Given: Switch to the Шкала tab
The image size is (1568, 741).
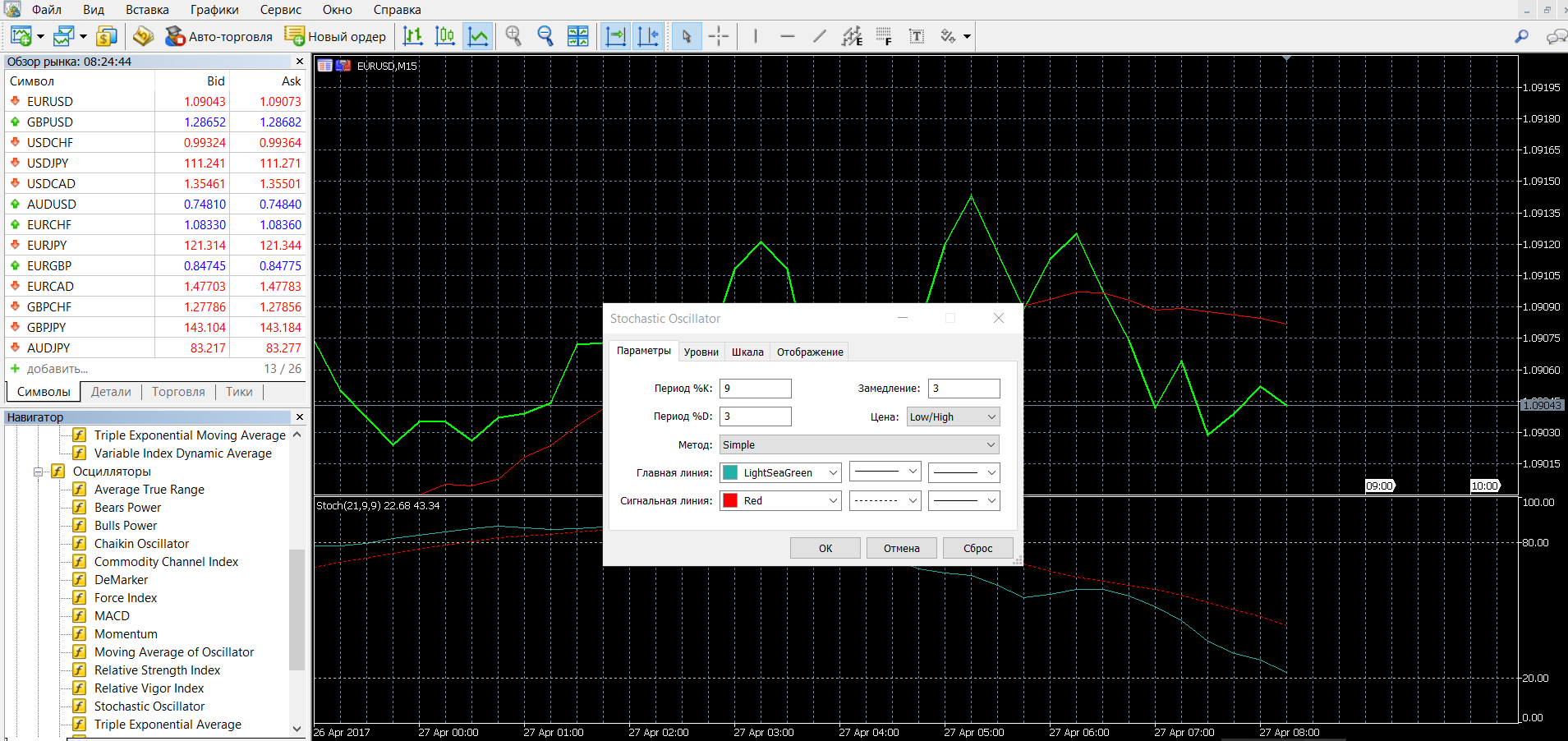Looking at the screenshot, I should coord(747,352).
